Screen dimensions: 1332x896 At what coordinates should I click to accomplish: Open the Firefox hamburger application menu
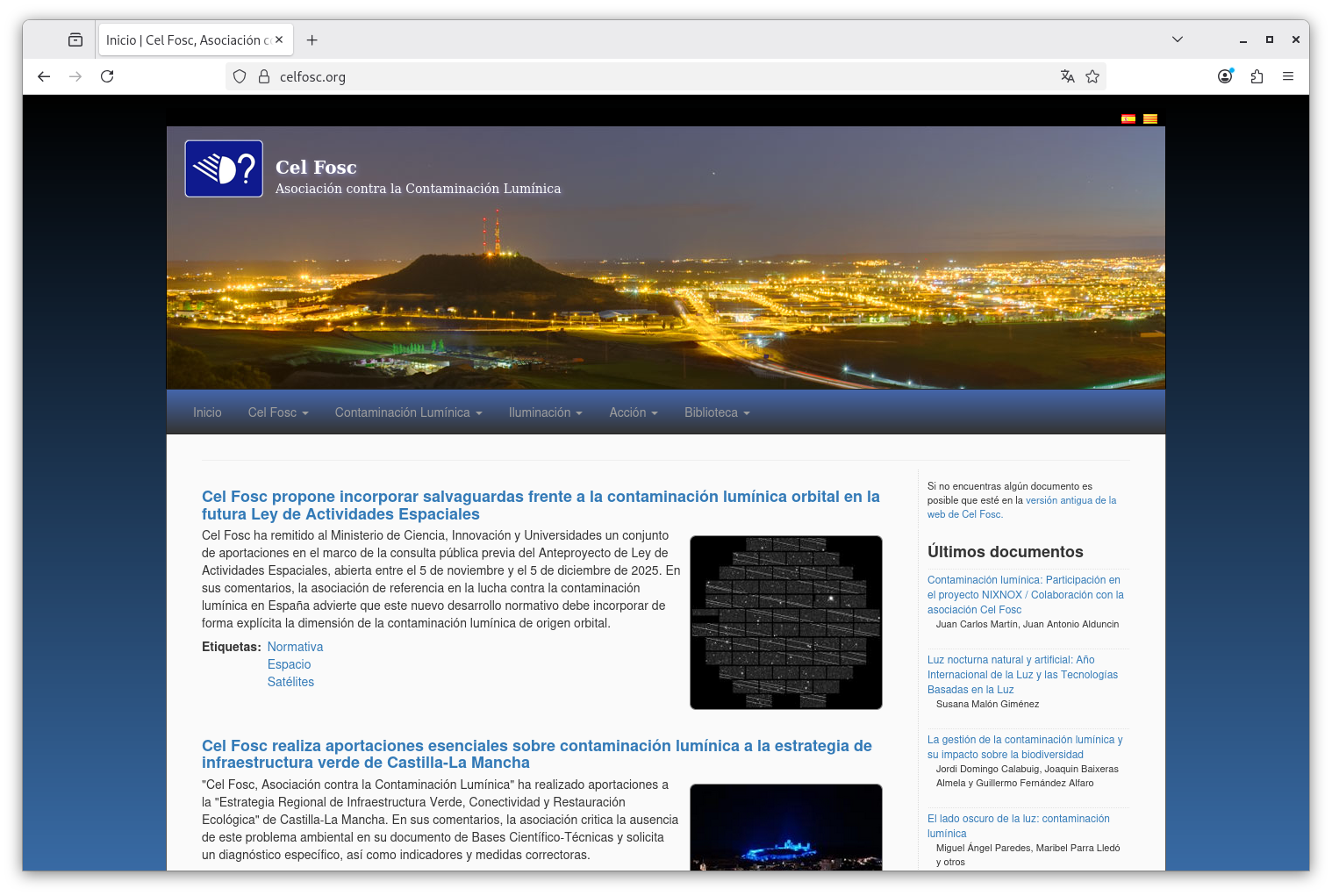(x=1288, y=76)
